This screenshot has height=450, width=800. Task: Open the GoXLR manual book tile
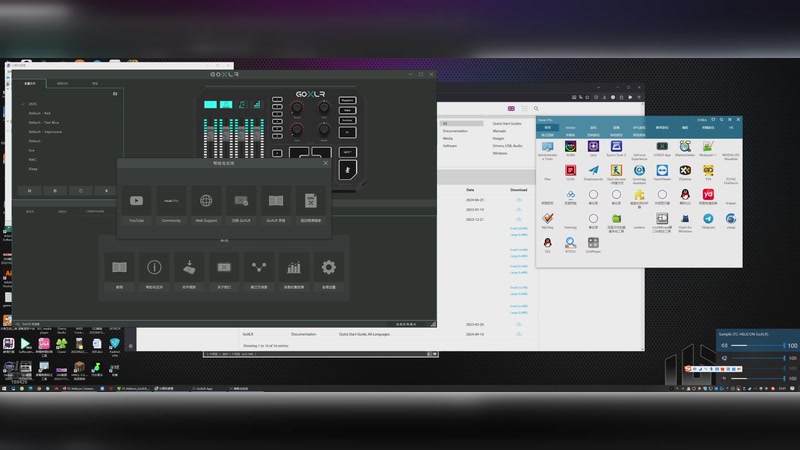click(276, 205)
